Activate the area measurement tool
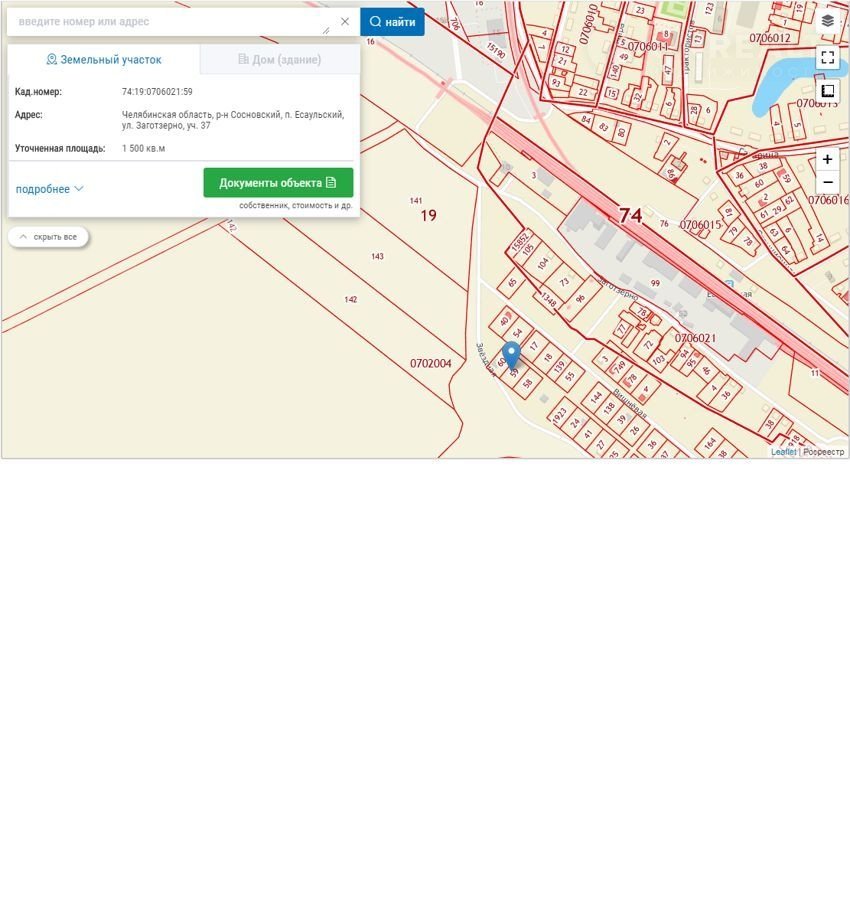Screen dimensions: 850x910 click(x=827, y=92)
